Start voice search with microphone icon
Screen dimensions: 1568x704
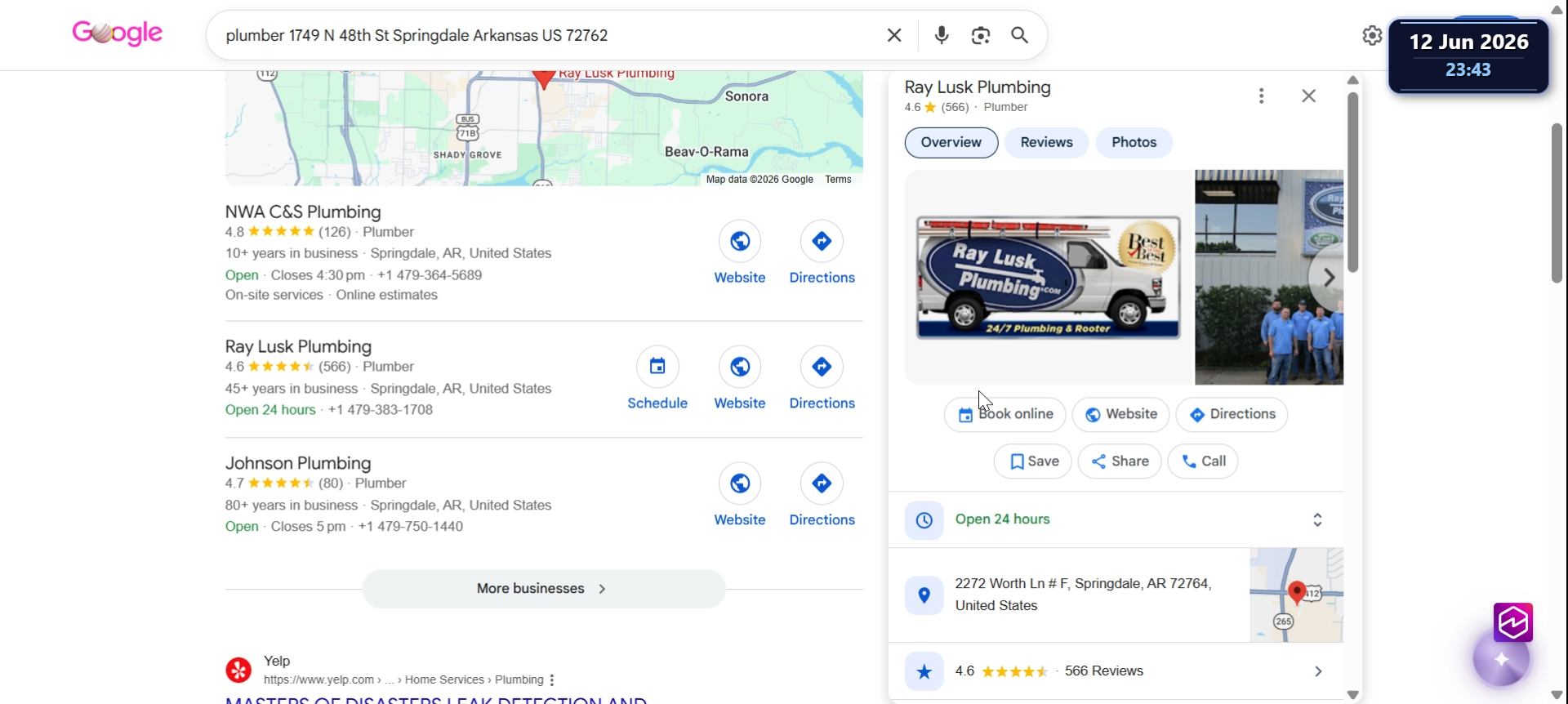click(x=942, y=35)
